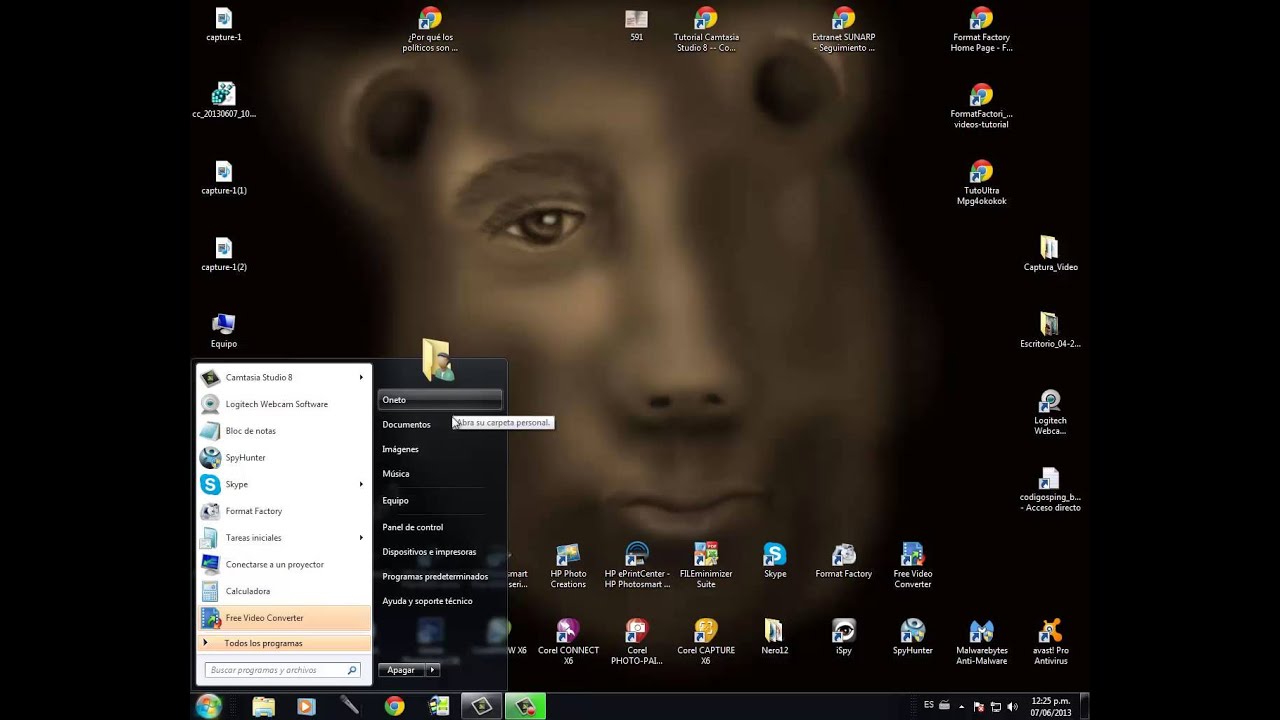Open Programas predeterminados
1280x720 pixels.
coord(440,577)
